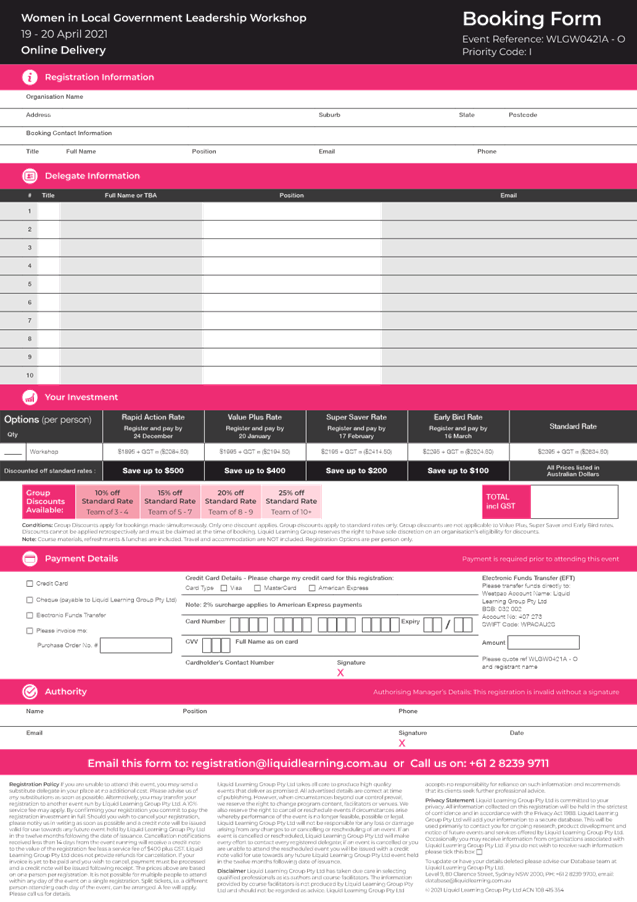Click the Cardholder's Contact Number field
Screen dimensions: 637x902
pyautogui.click(x=256, y=667)
